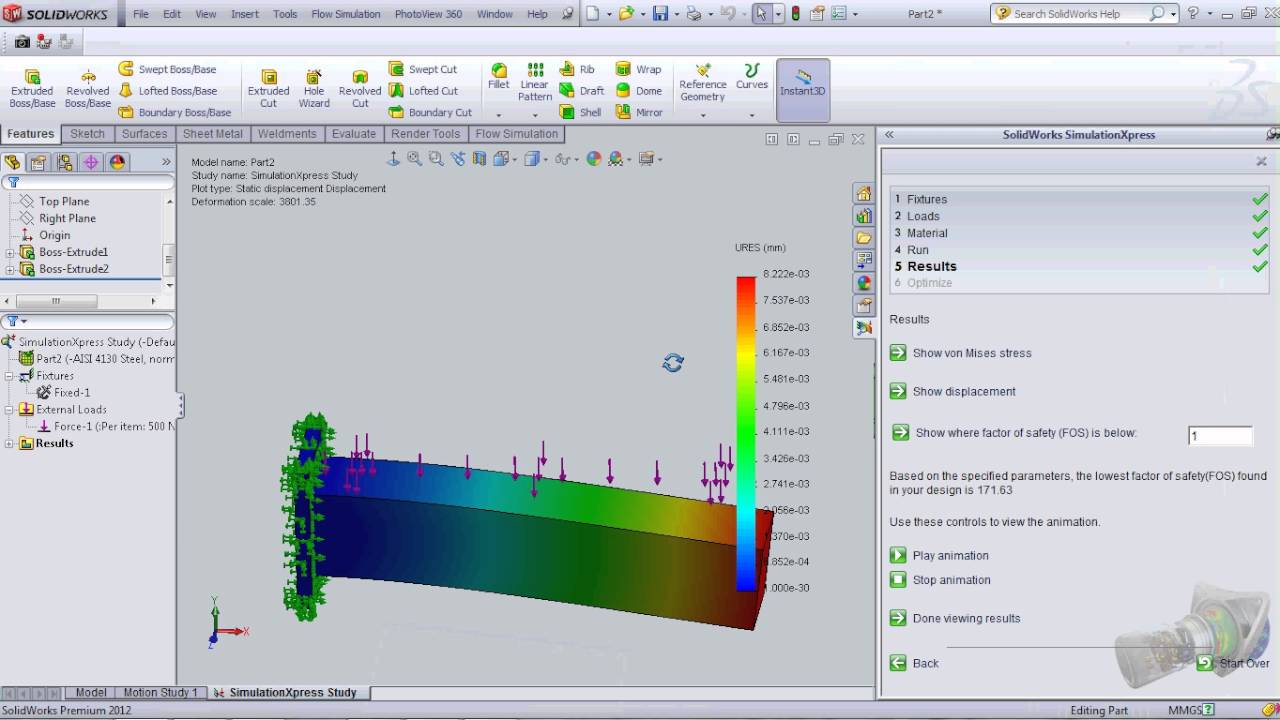The height and width of the screenshot is (720, 1280).
Task: Use the Rib tool
Action: pos(577,69)
